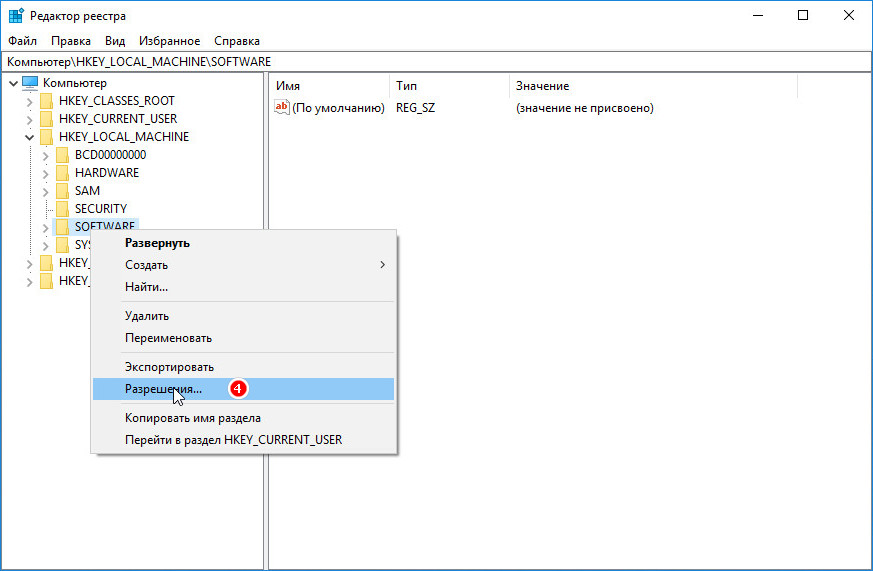
Task: Expand the SOFTWARE key arrow
Action: [46, 228]
